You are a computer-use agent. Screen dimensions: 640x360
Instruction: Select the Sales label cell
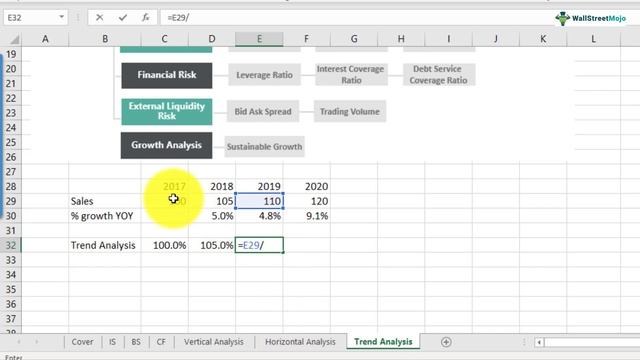pyautogui.click(x=105, y=201)
